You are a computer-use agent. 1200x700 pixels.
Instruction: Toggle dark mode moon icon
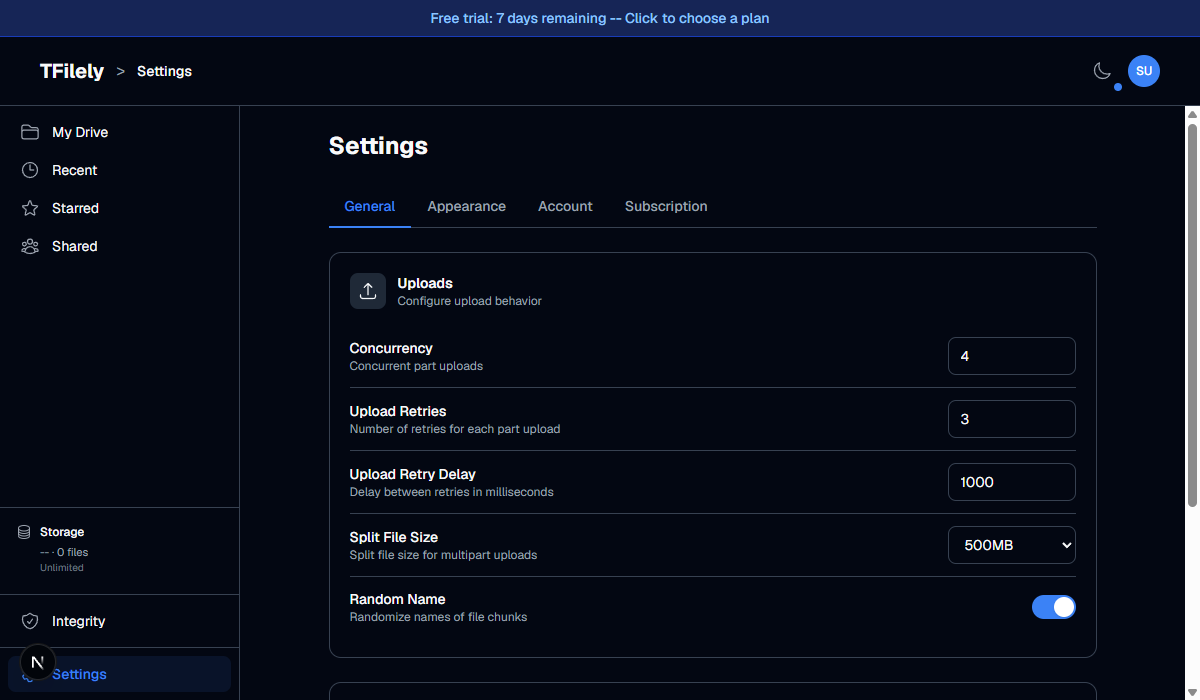pos(1102,71)
